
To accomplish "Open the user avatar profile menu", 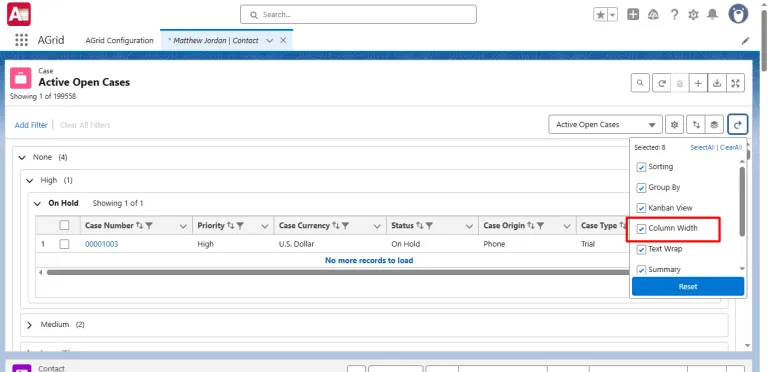I will (738, 14).
